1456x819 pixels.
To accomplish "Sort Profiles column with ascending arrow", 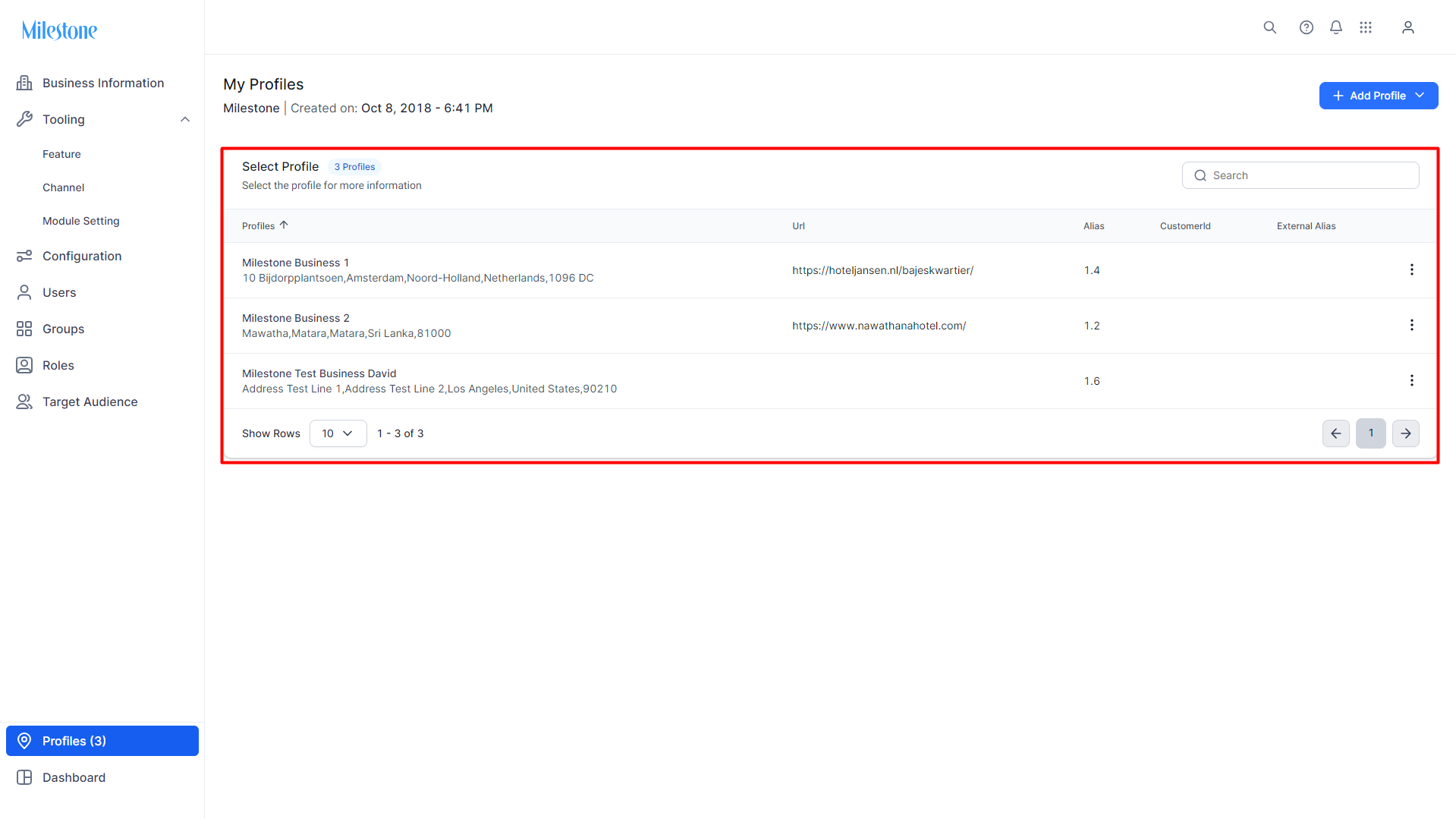I will (284, 225).
